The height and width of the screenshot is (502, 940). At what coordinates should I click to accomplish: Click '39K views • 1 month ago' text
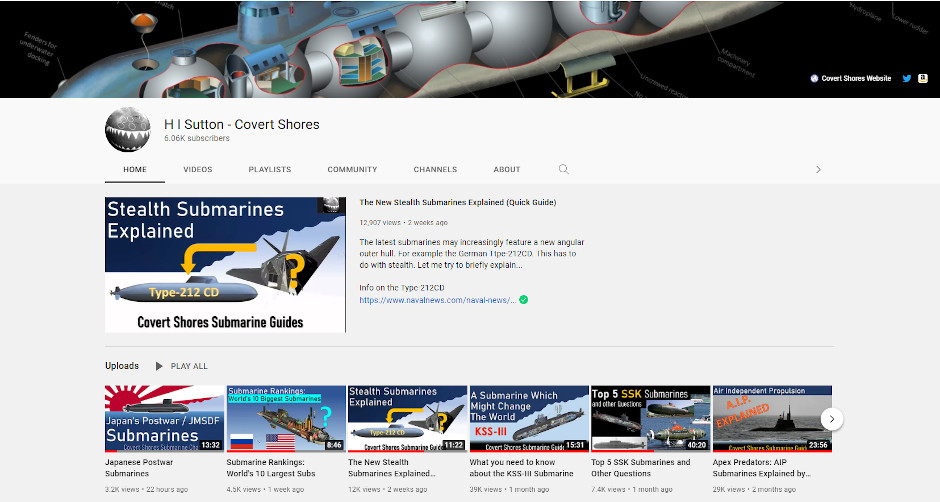coord(509,489)
